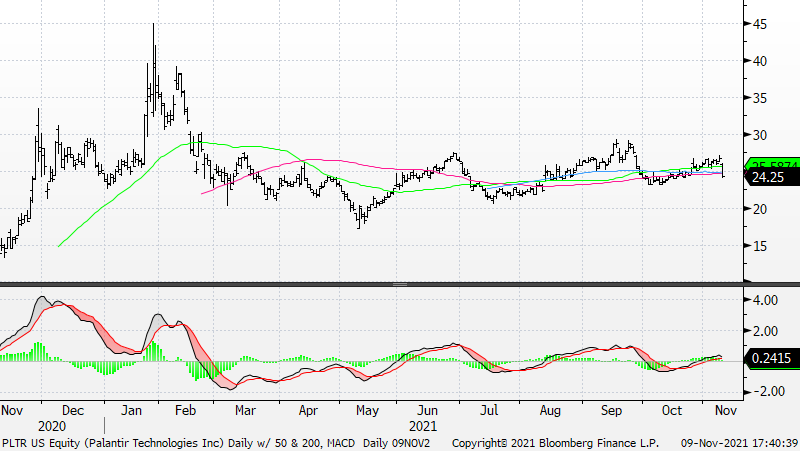Image resolution: width=800 pixels, height=451 pixels.
Task: Click the Mar month label
Action: tap(245, 411)
